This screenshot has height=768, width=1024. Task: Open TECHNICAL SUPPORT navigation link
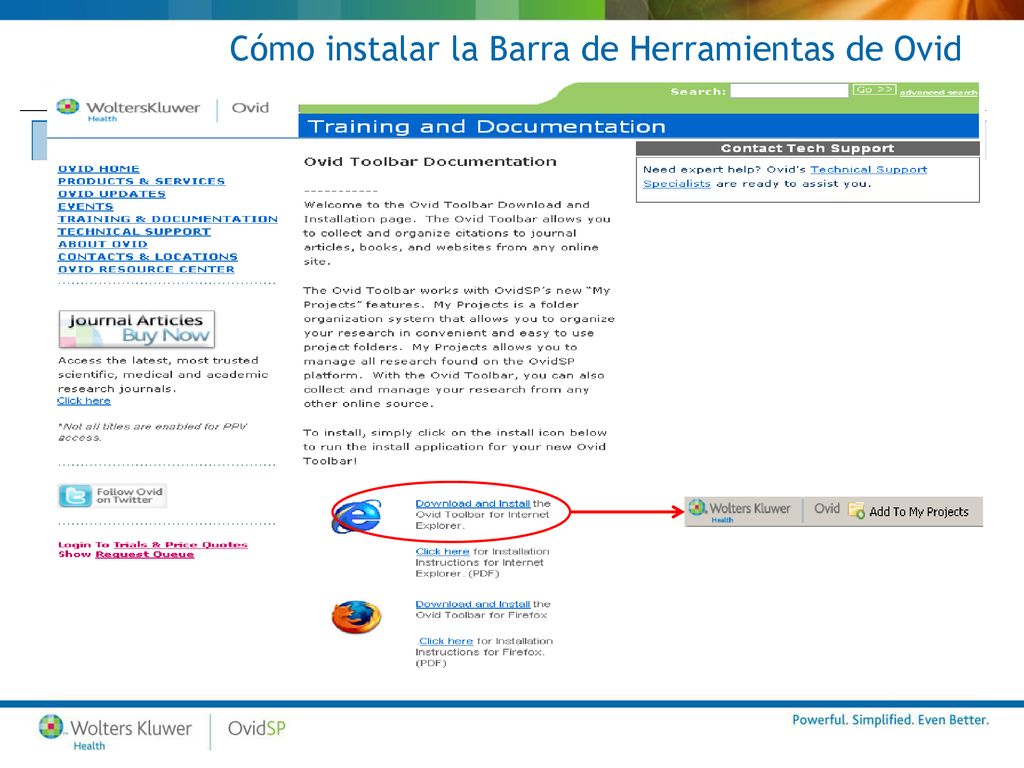tap(134, 231)
